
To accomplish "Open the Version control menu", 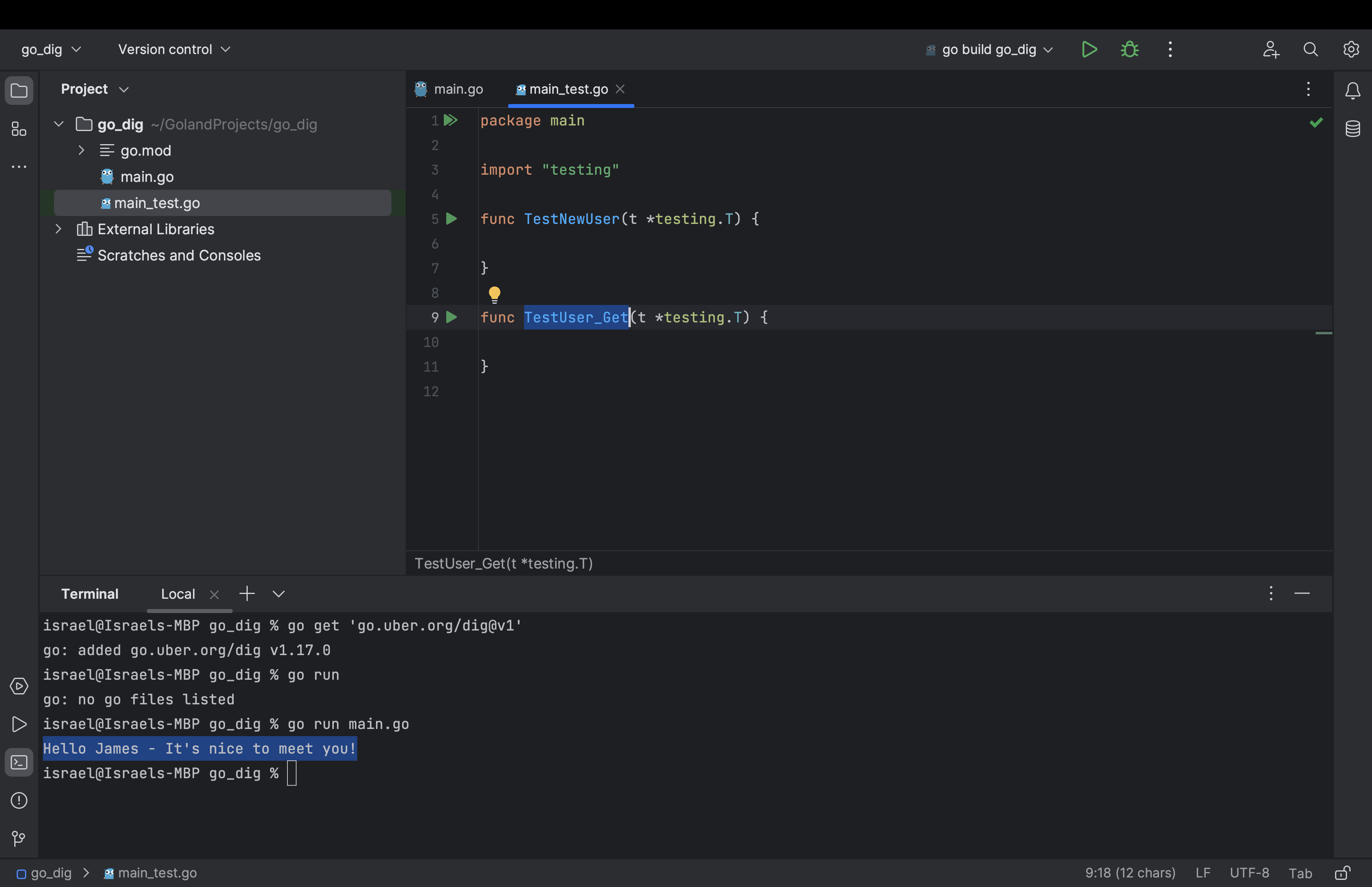I will pyautogui.click(x=173, y=49).
